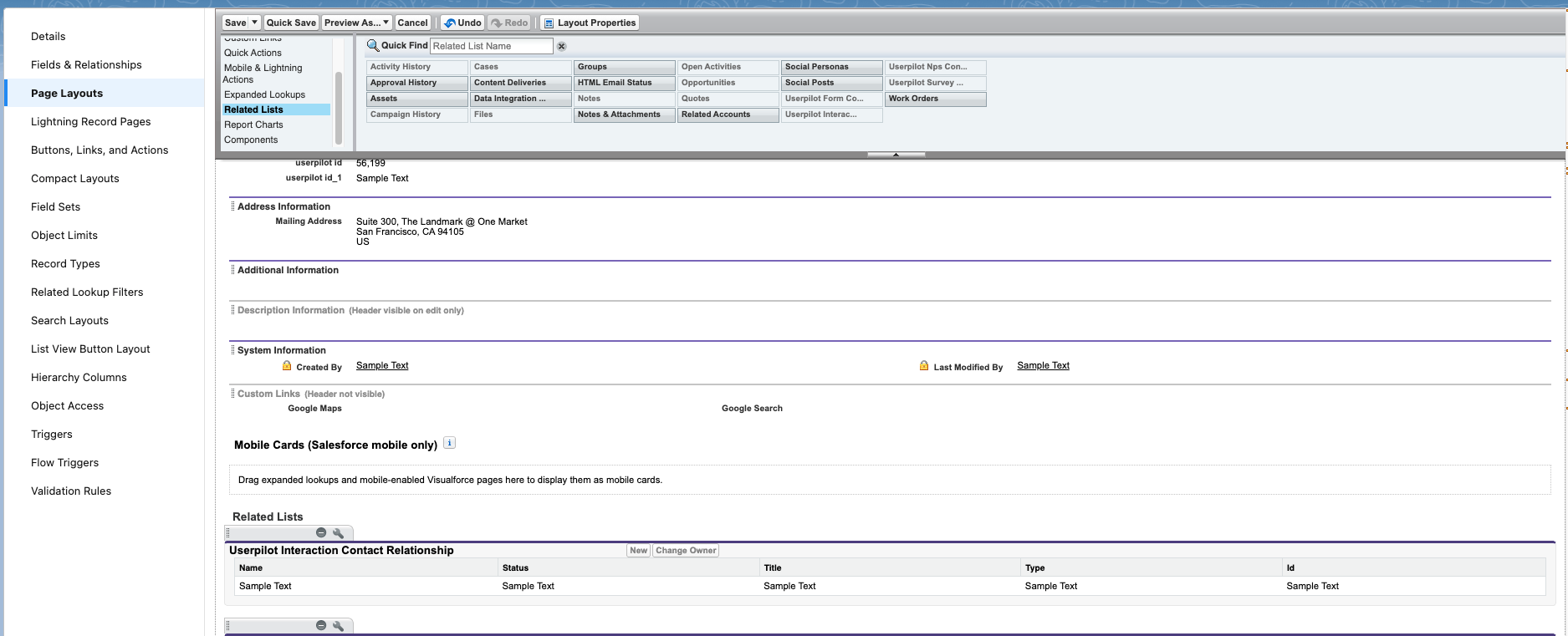The image size is (1568, 636).
Task: Select Expanded Lookups category
Action: 264,94
